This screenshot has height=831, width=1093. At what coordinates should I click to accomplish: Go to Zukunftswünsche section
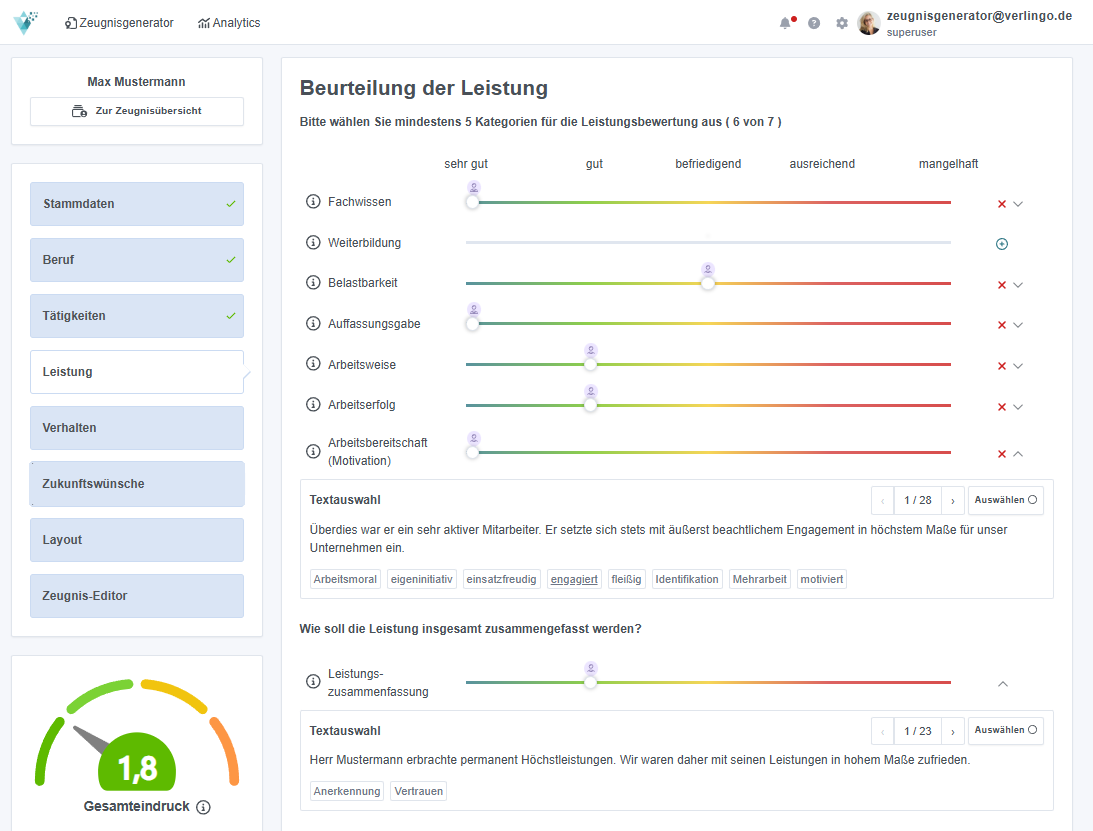[137, 484]
